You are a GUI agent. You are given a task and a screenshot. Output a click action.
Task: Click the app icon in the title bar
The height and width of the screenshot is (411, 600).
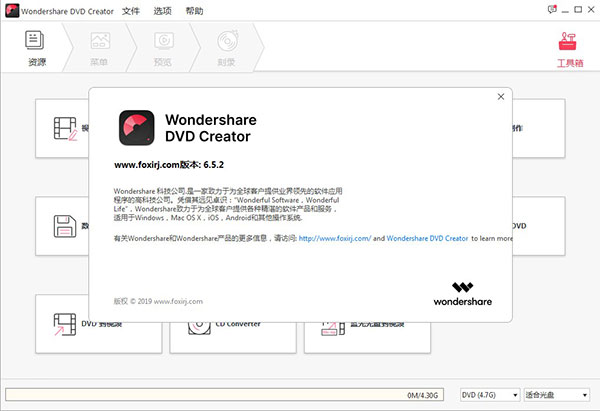click(12, 11)
